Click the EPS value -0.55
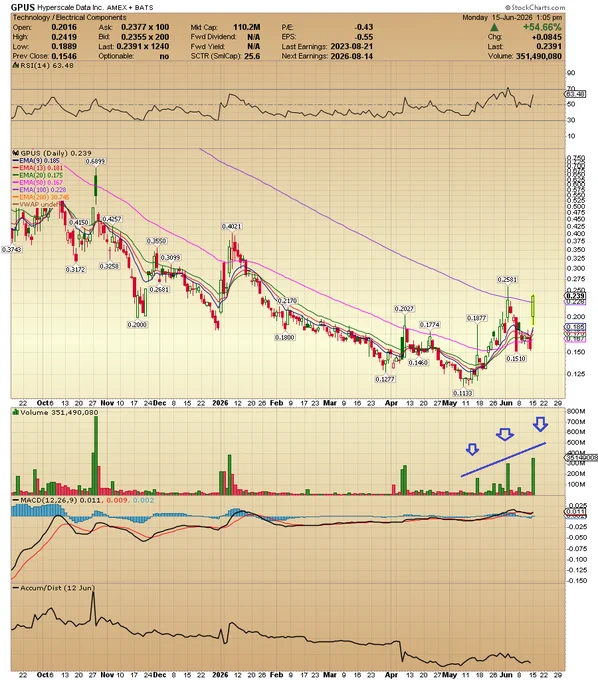Image resolution: width=598 pixels, height=680 pixels. (x=364, y=37)
